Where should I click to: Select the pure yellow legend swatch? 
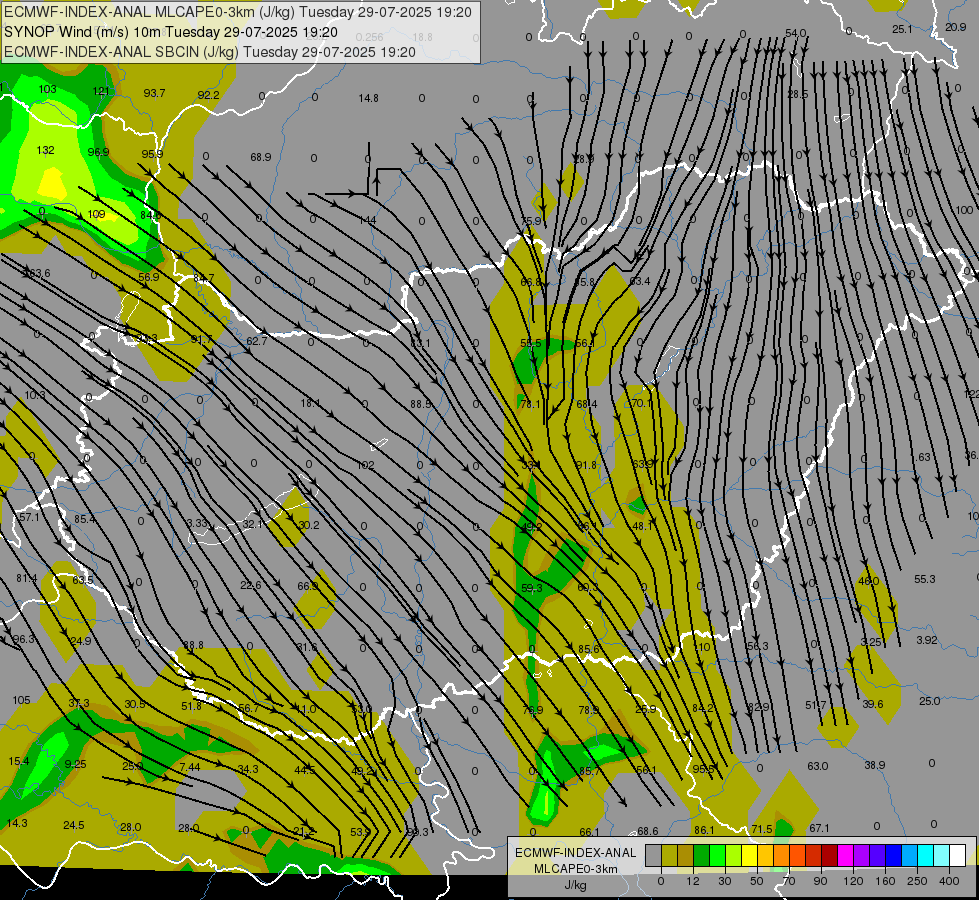pyautogui.click(x=749, y=856)
